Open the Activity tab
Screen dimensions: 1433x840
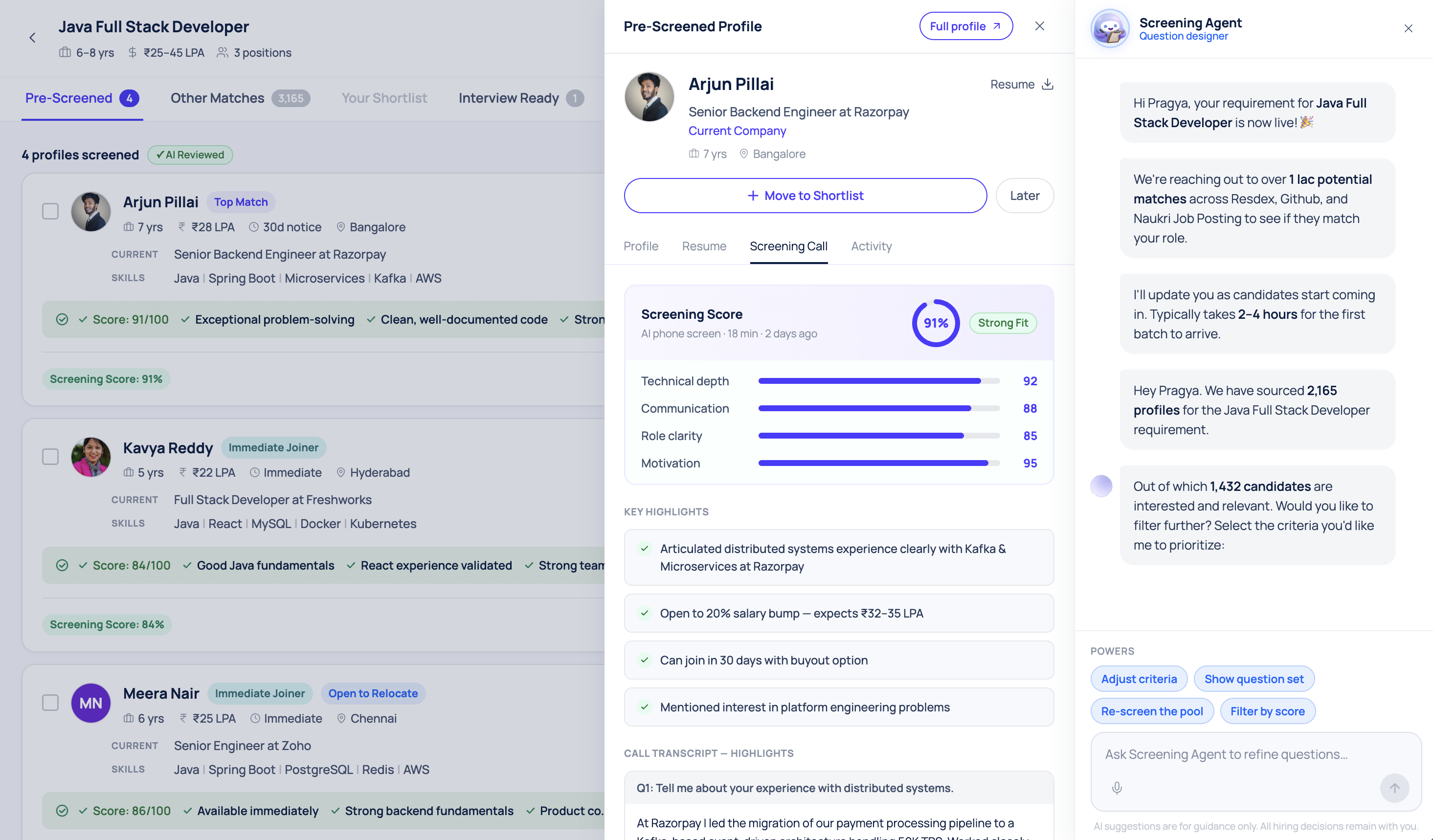pos(871,246)
